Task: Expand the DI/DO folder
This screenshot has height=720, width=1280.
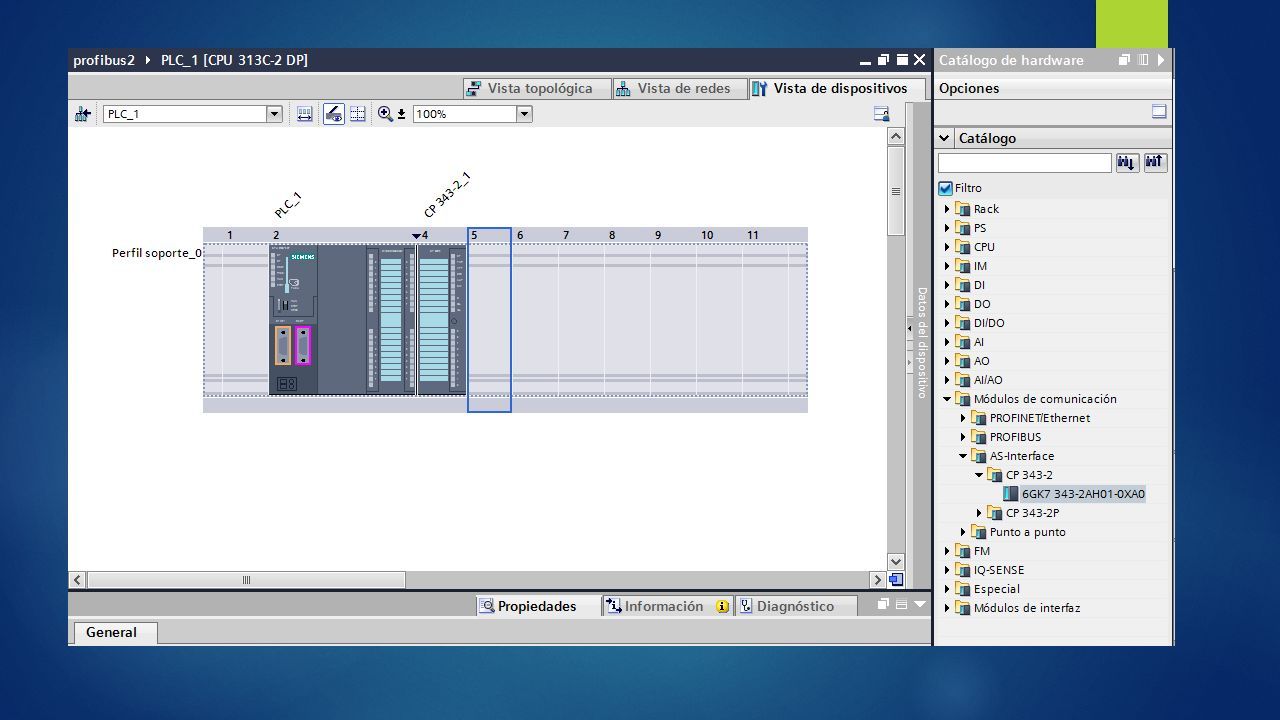Action: click(x=947, y=323)
